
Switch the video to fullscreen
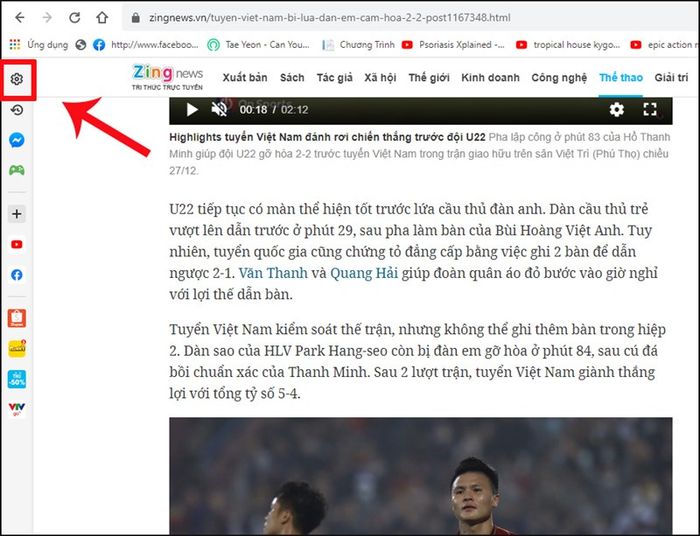(650, 109)
